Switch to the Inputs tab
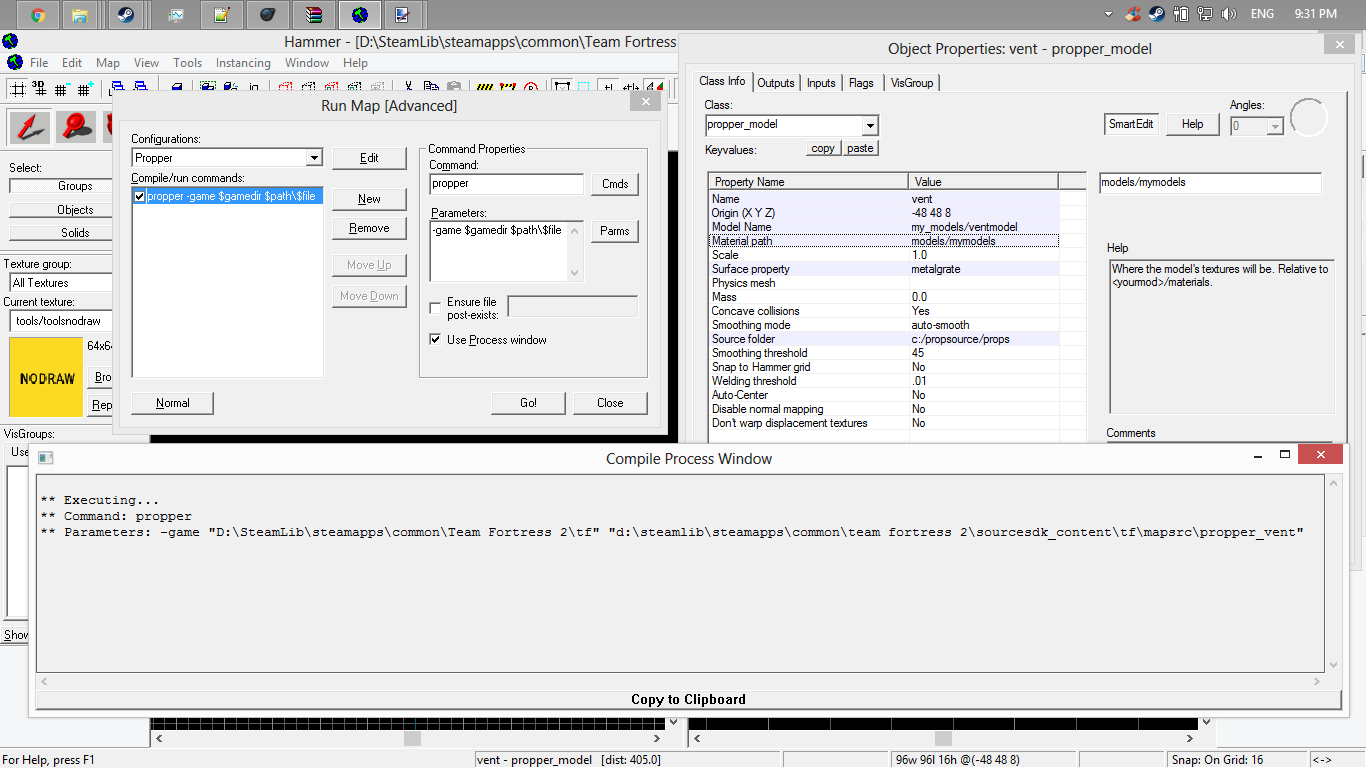Image resolution: width=1366 pixels, height=768 pixels. coord(821,83)
